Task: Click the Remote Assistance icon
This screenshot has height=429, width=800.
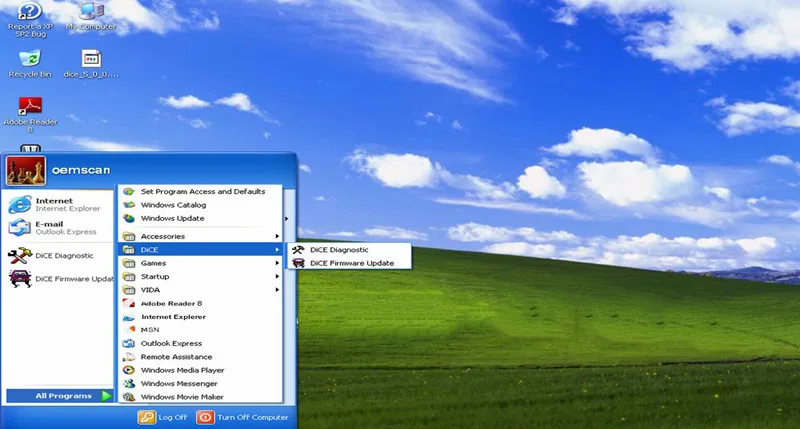Action: click(129, 357)
